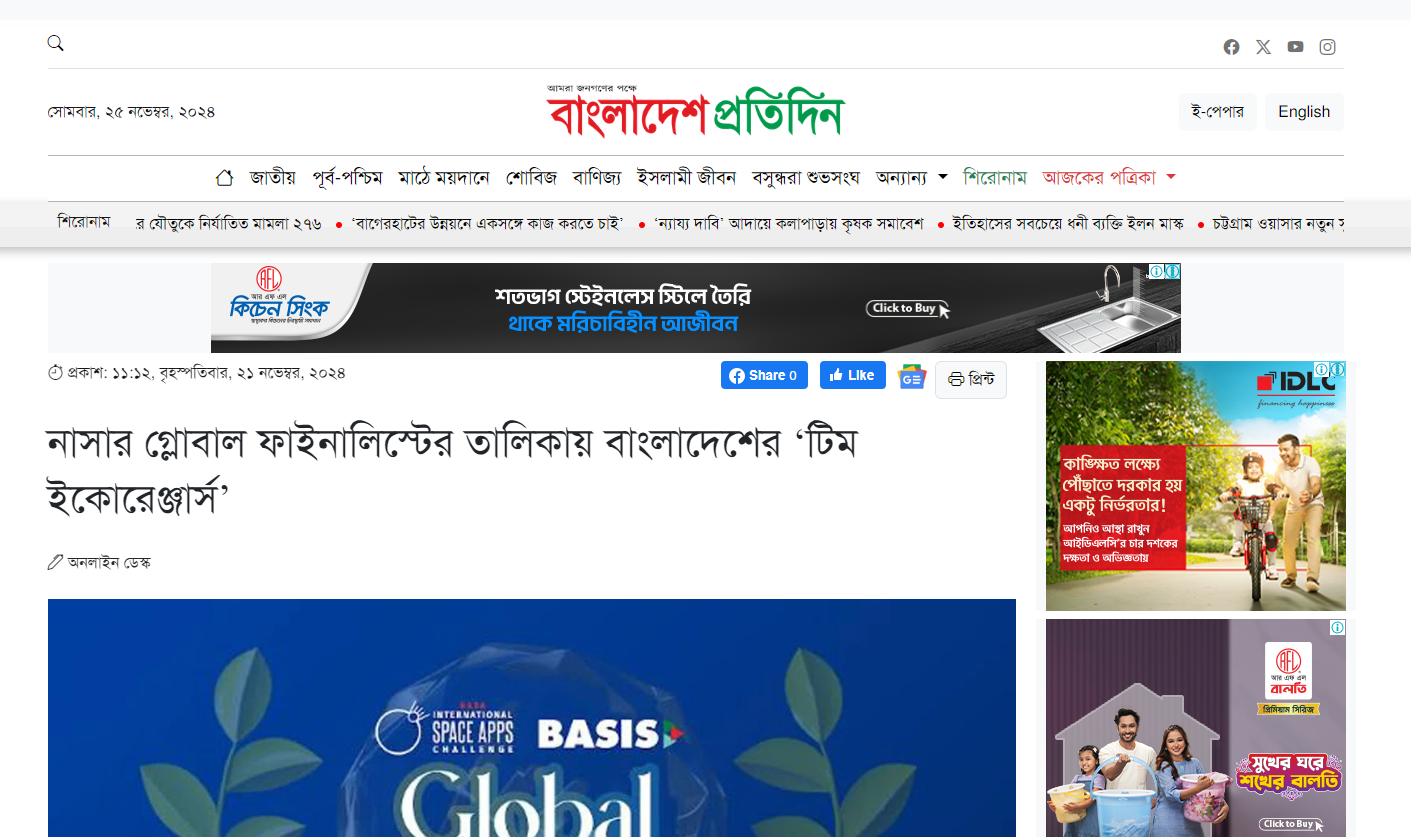
Task: Click the Facebook Share button
Action: pos(764,375)
